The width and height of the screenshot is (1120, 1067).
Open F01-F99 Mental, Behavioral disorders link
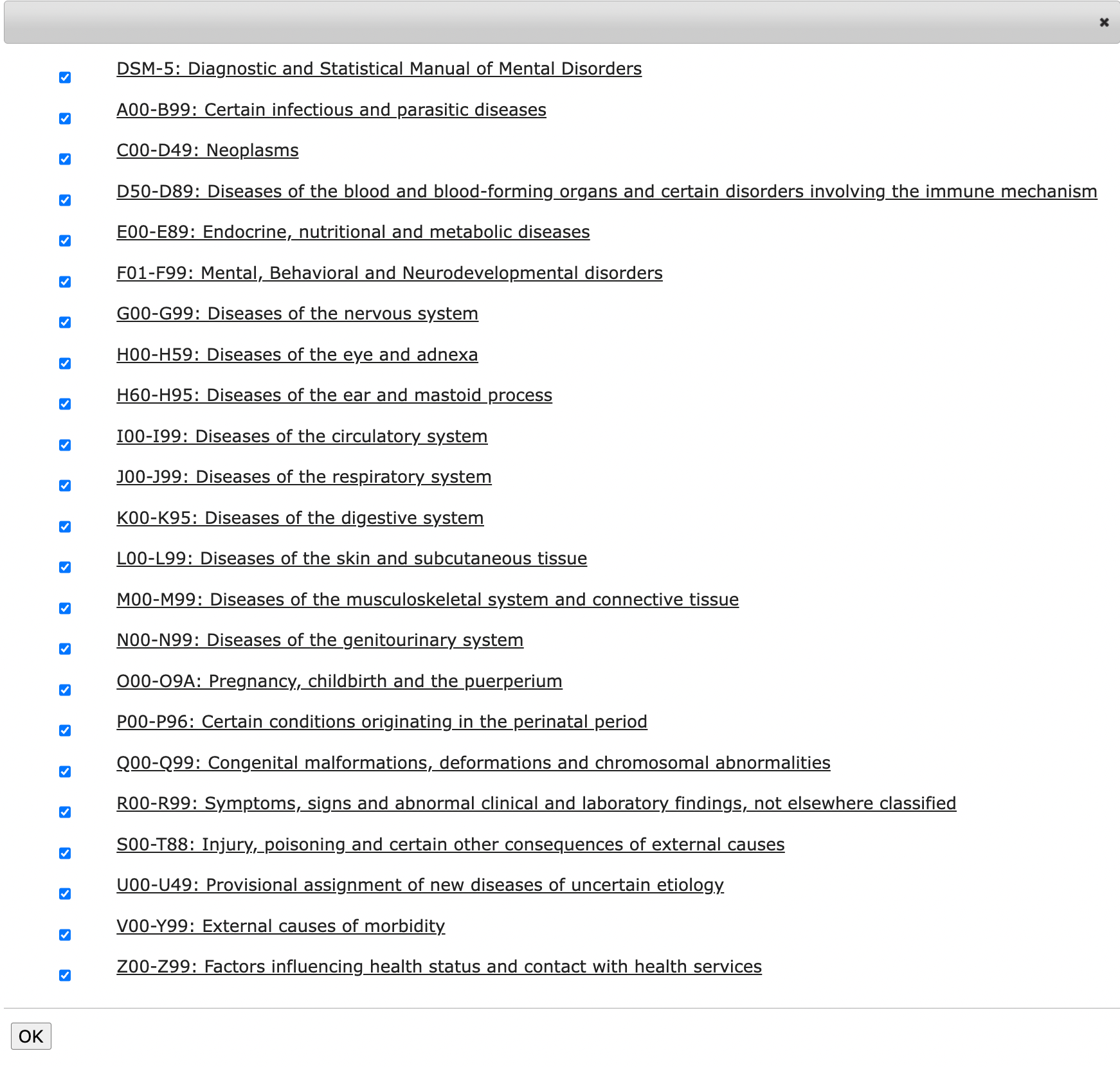pos(389,273)
